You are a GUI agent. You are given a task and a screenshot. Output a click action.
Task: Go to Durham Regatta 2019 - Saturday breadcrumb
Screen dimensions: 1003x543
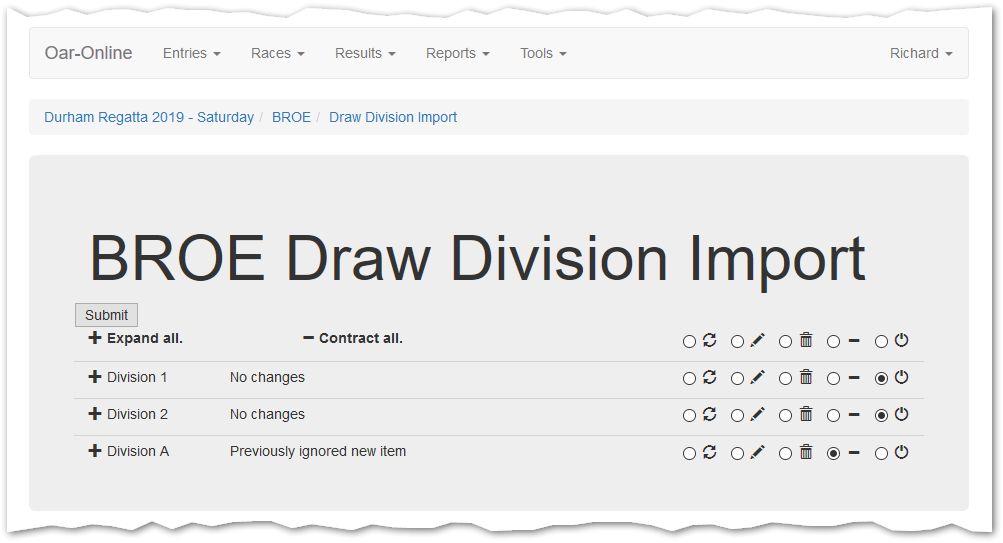coord(149,117)
